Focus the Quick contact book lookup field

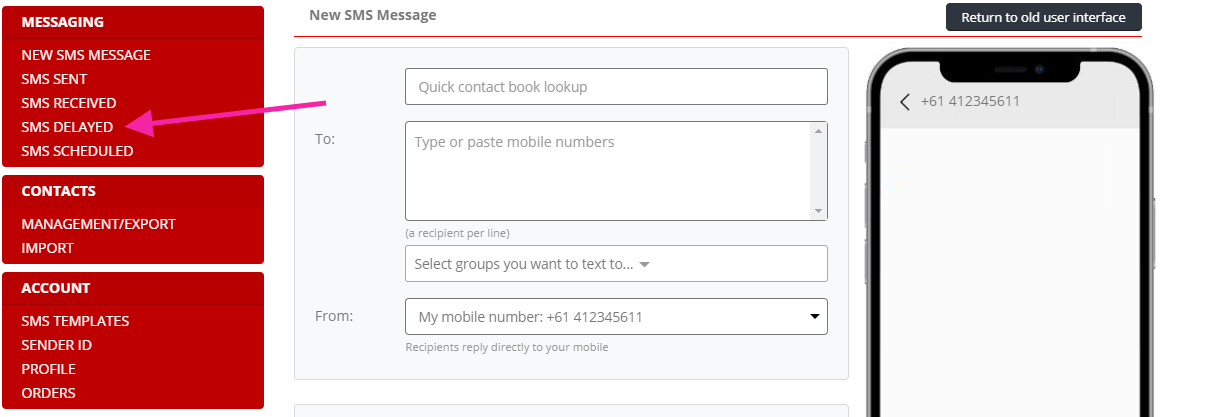[x=616, y=86]
